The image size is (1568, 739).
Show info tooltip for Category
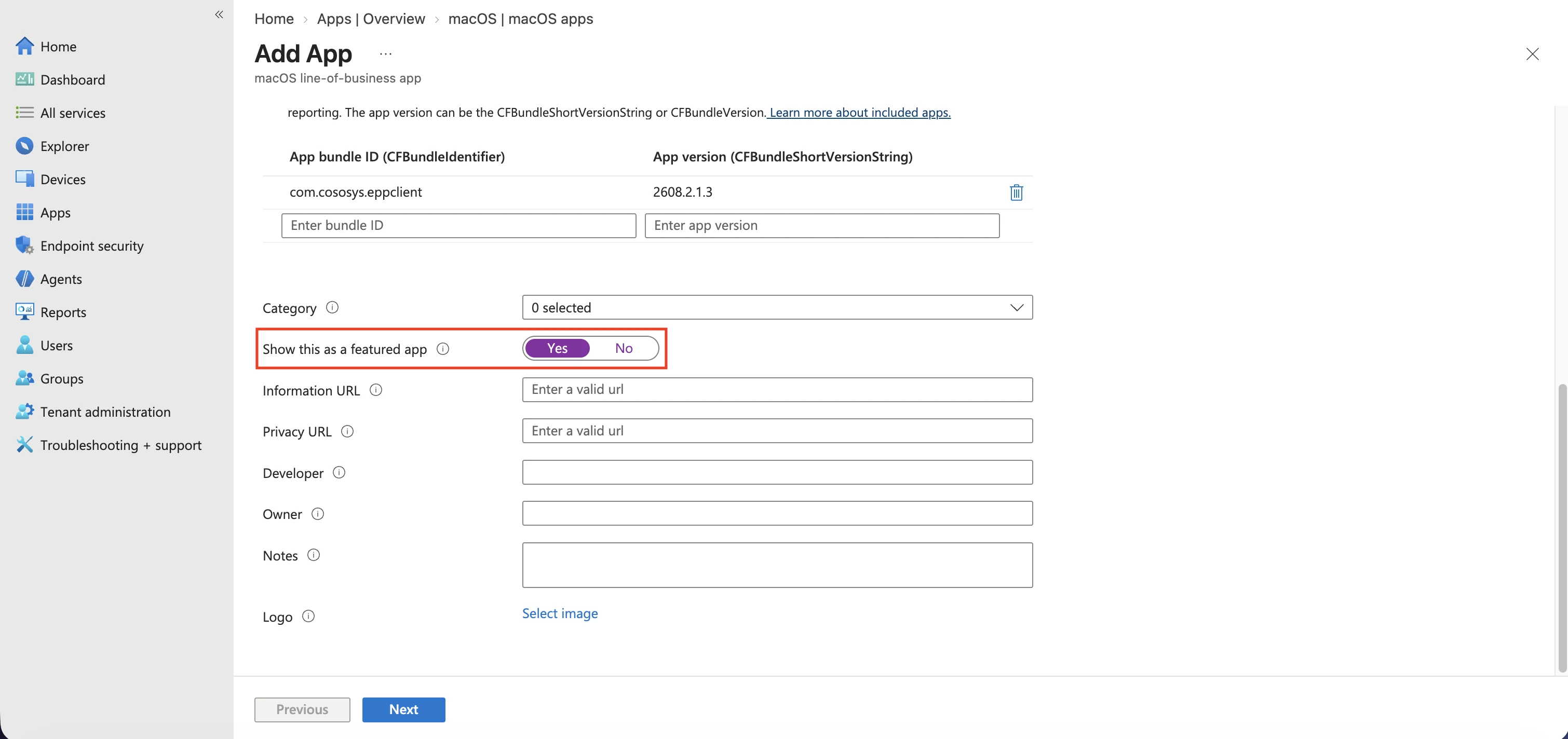pyautogui.click(x=332, y=307)
